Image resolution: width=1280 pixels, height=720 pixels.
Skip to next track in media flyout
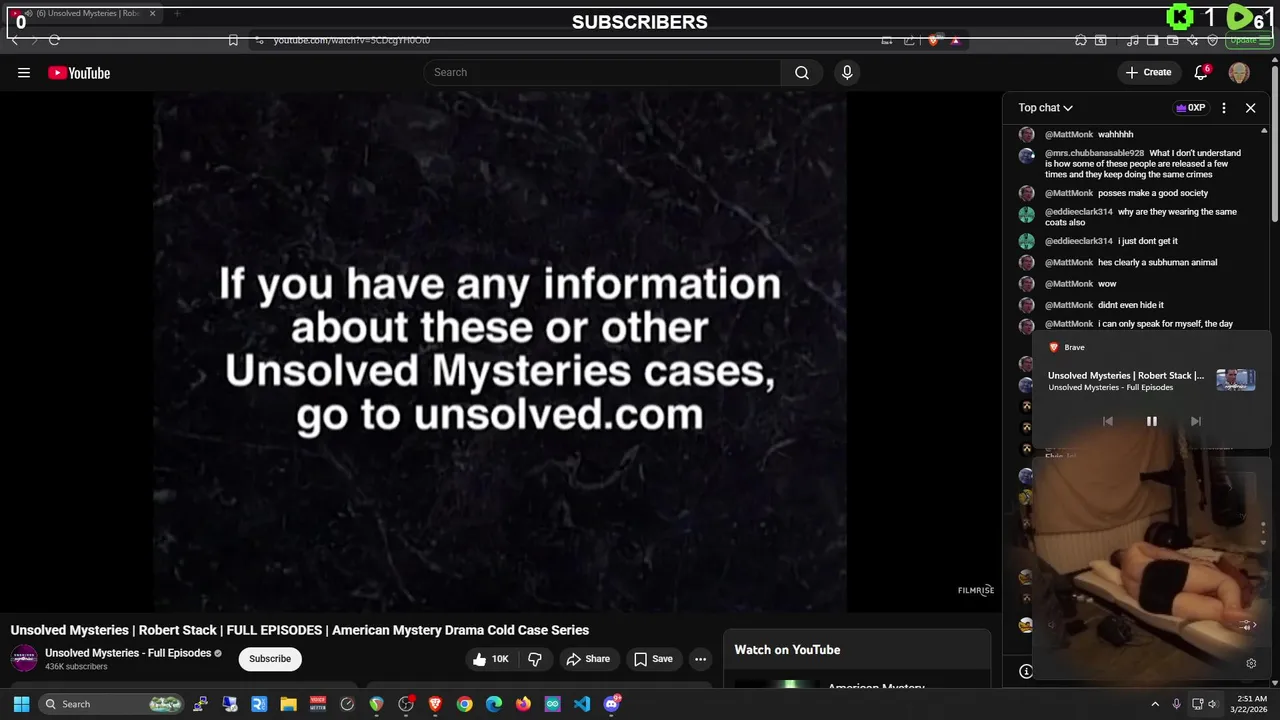pyautogui.click(x=1195, y=421)
